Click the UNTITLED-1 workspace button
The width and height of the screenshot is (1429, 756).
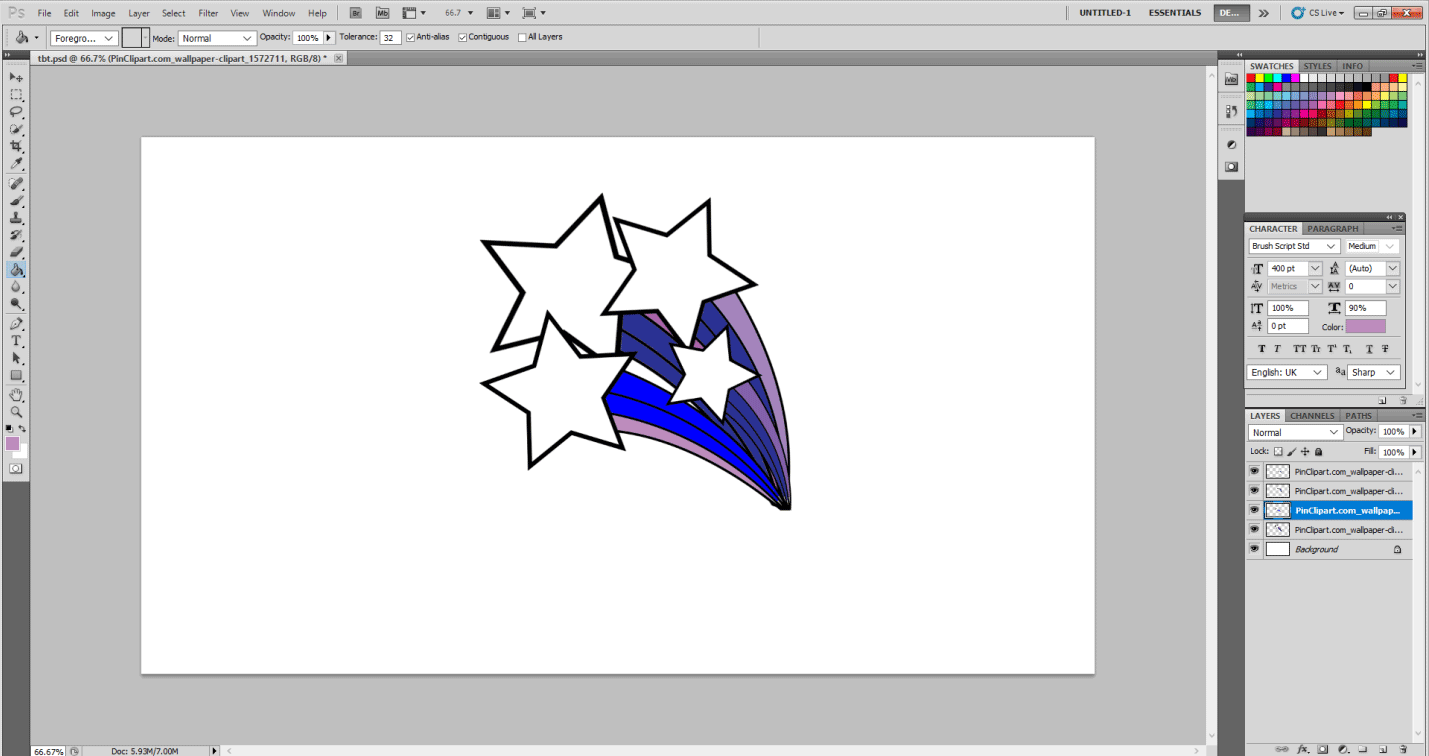pyautogui.click(x=1105, y=13)
